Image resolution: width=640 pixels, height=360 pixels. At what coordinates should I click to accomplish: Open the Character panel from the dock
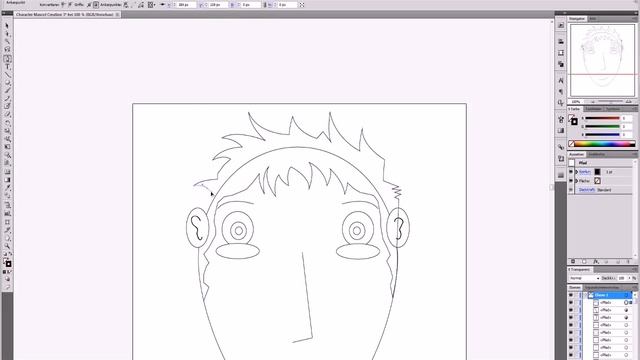click(561, 80)
